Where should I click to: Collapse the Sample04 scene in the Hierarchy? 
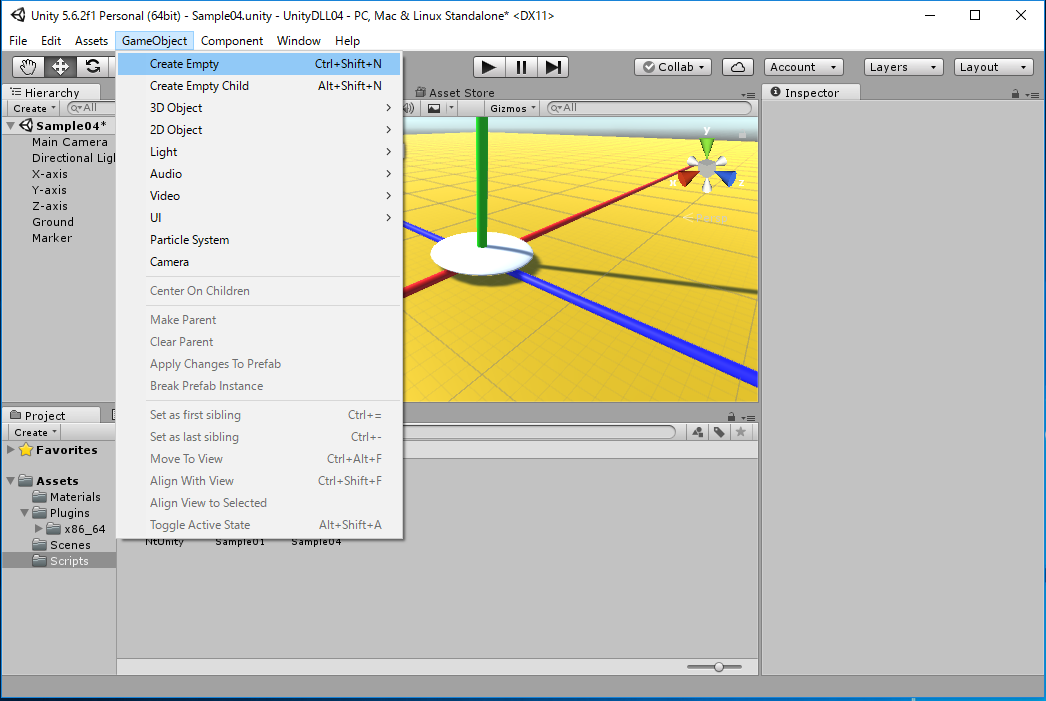tap(11, 126)
